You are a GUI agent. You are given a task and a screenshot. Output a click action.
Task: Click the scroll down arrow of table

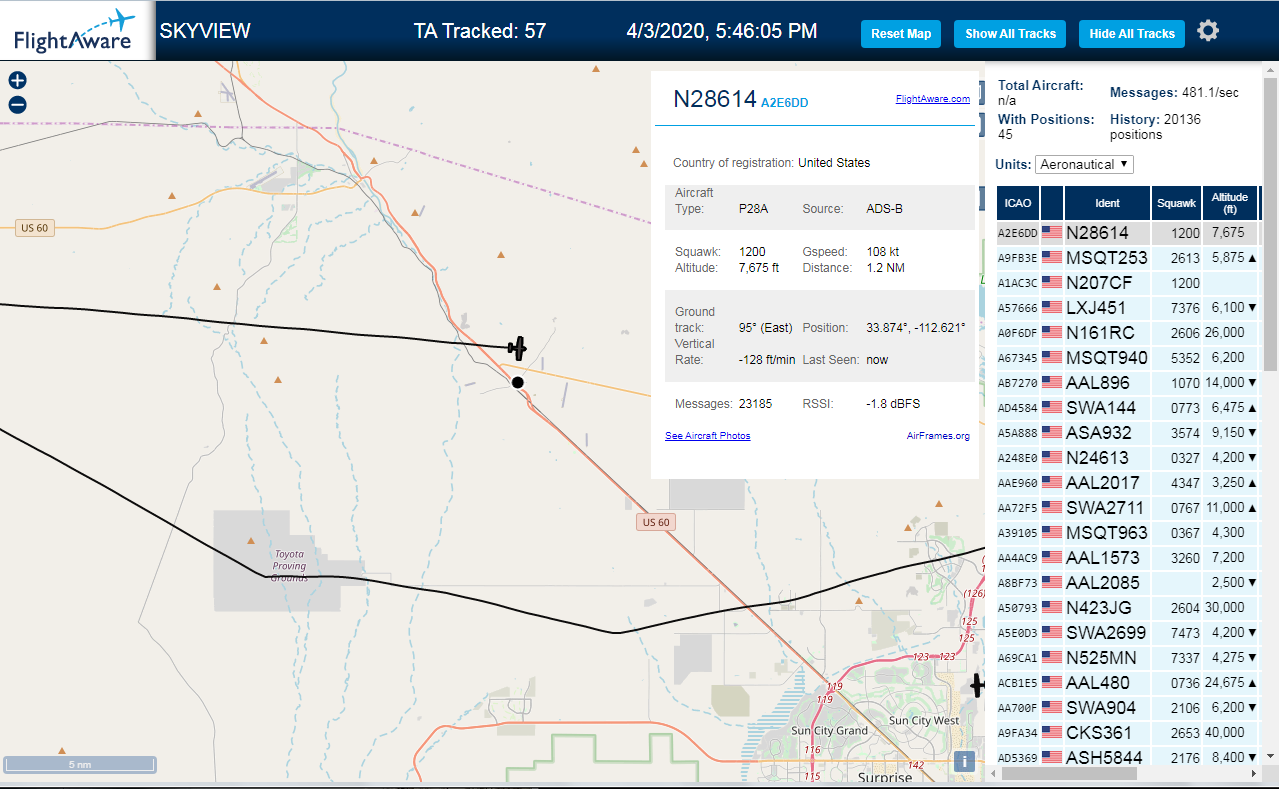point(1271,756)
